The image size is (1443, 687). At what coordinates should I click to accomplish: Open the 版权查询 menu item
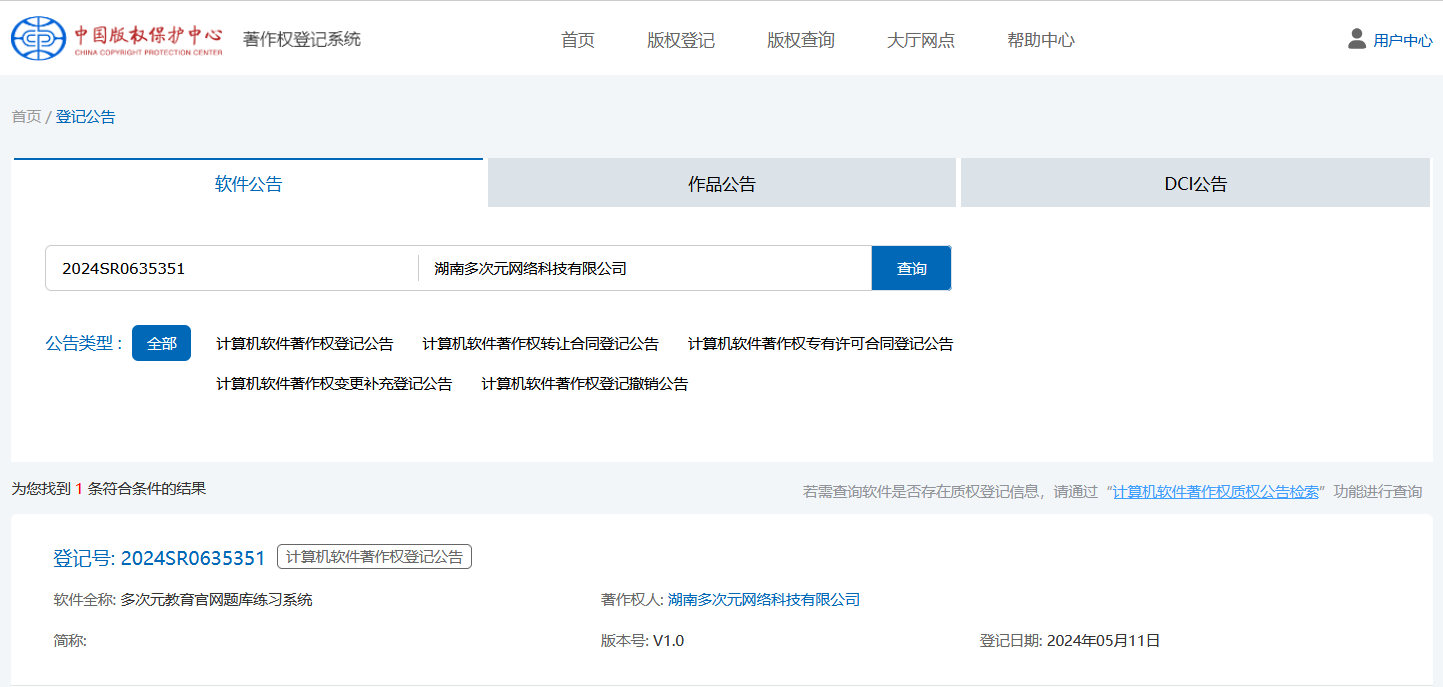(x=801, y=40)
